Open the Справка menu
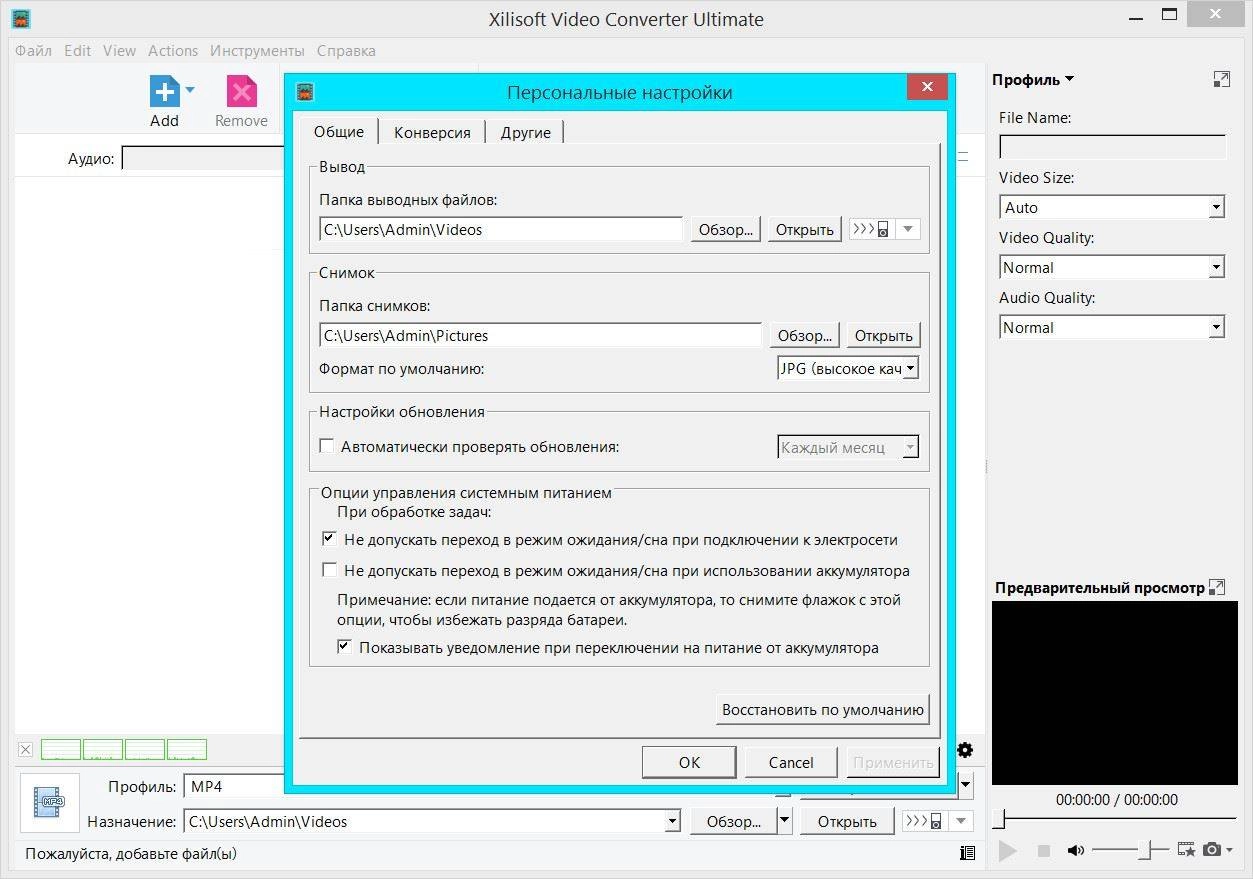 [x=346, y=50]
